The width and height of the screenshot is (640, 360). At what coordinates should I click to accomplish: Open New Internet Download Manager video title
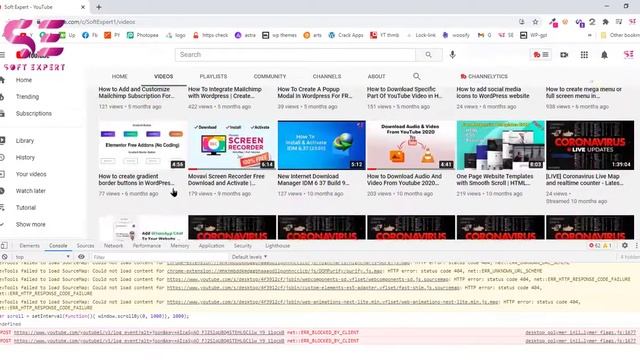313,180
